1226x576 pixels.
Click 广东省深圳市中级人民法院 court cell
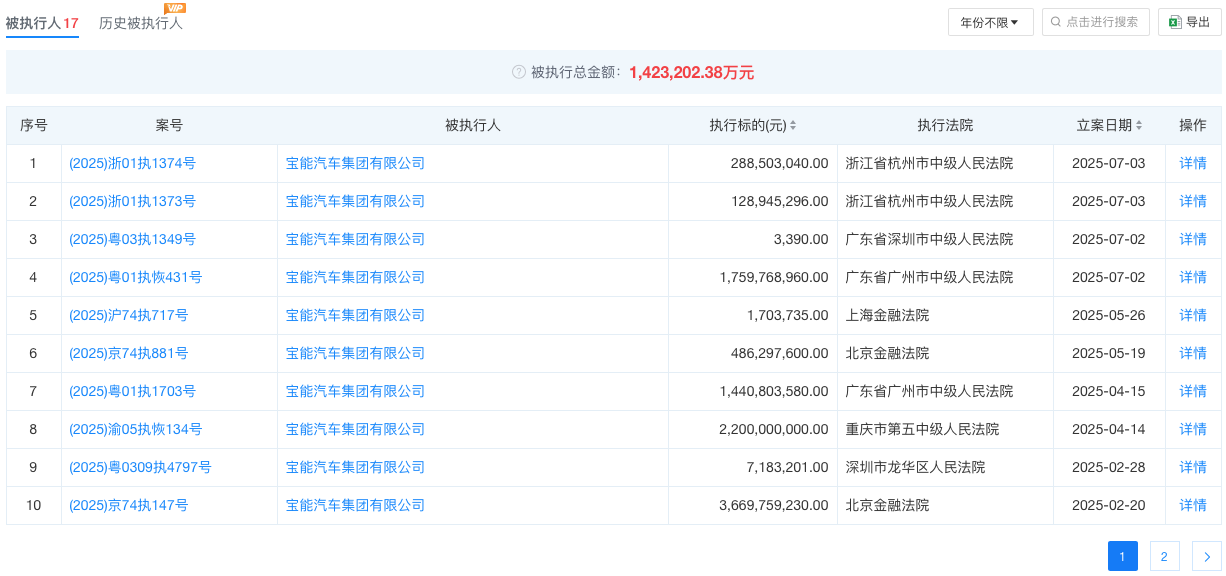(929, 239)
